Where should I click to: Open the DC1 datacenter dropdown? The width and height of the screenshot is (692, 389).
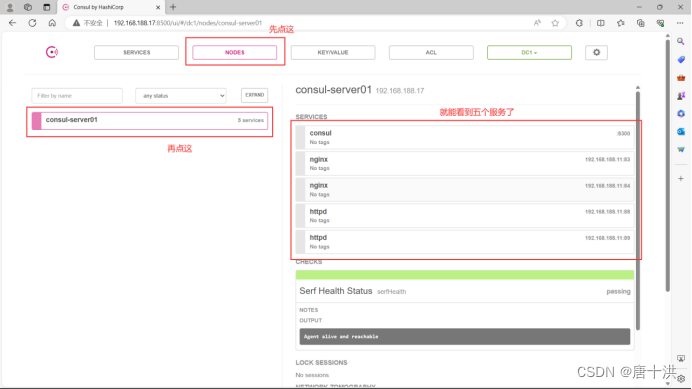coord(529,53)
